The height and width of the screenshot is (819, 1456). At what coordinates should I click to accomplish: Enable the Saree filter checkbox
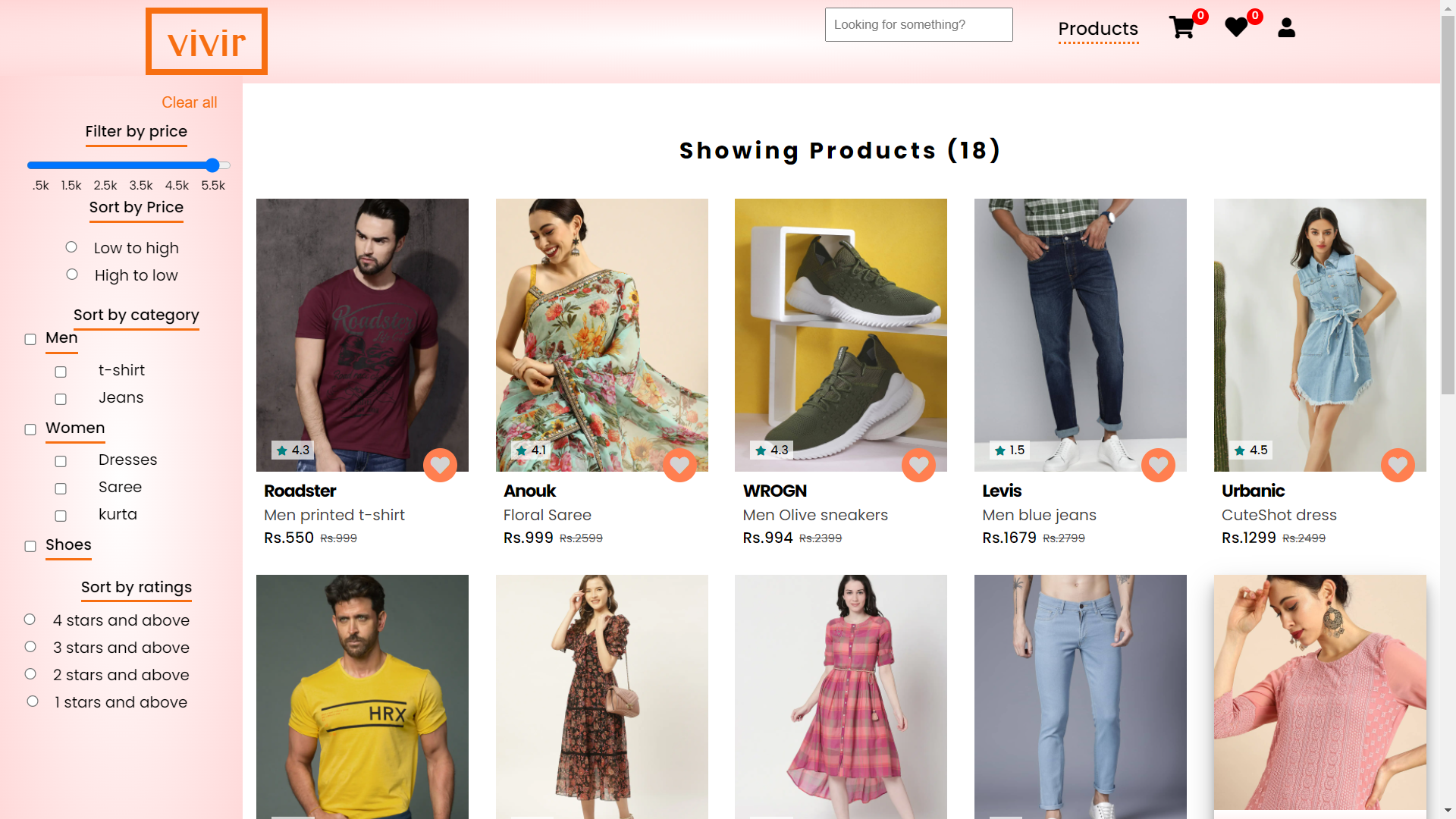[x=61, y=488]
